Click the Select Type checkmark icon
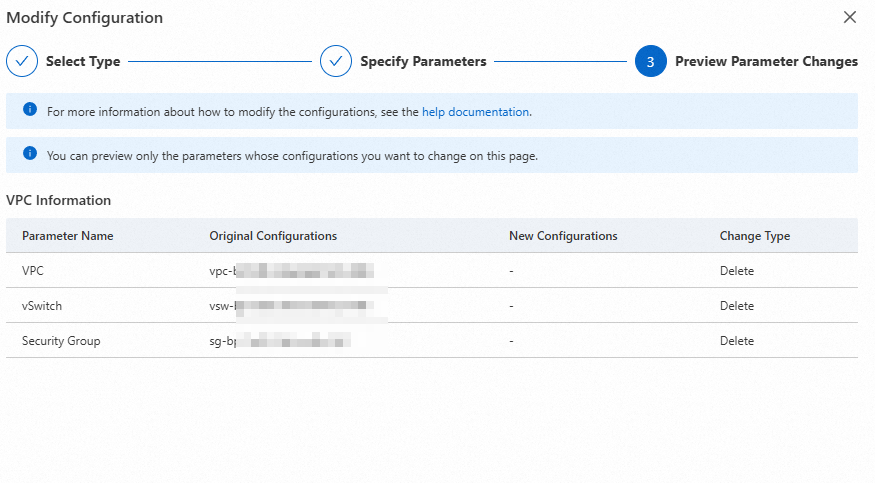The width and height of the screenshot is (875, 483). (22, 61)
